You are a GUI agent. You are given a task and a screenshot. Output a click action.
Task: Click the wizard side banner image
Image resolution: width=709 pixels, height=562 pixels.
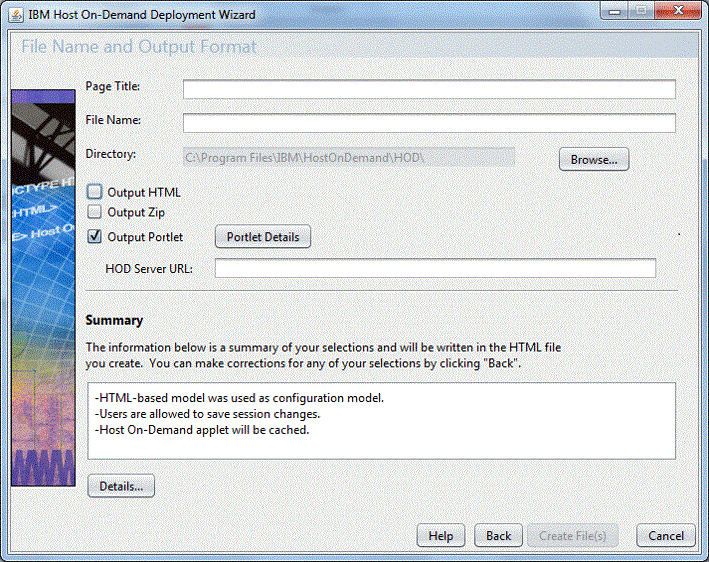(43, 288)
